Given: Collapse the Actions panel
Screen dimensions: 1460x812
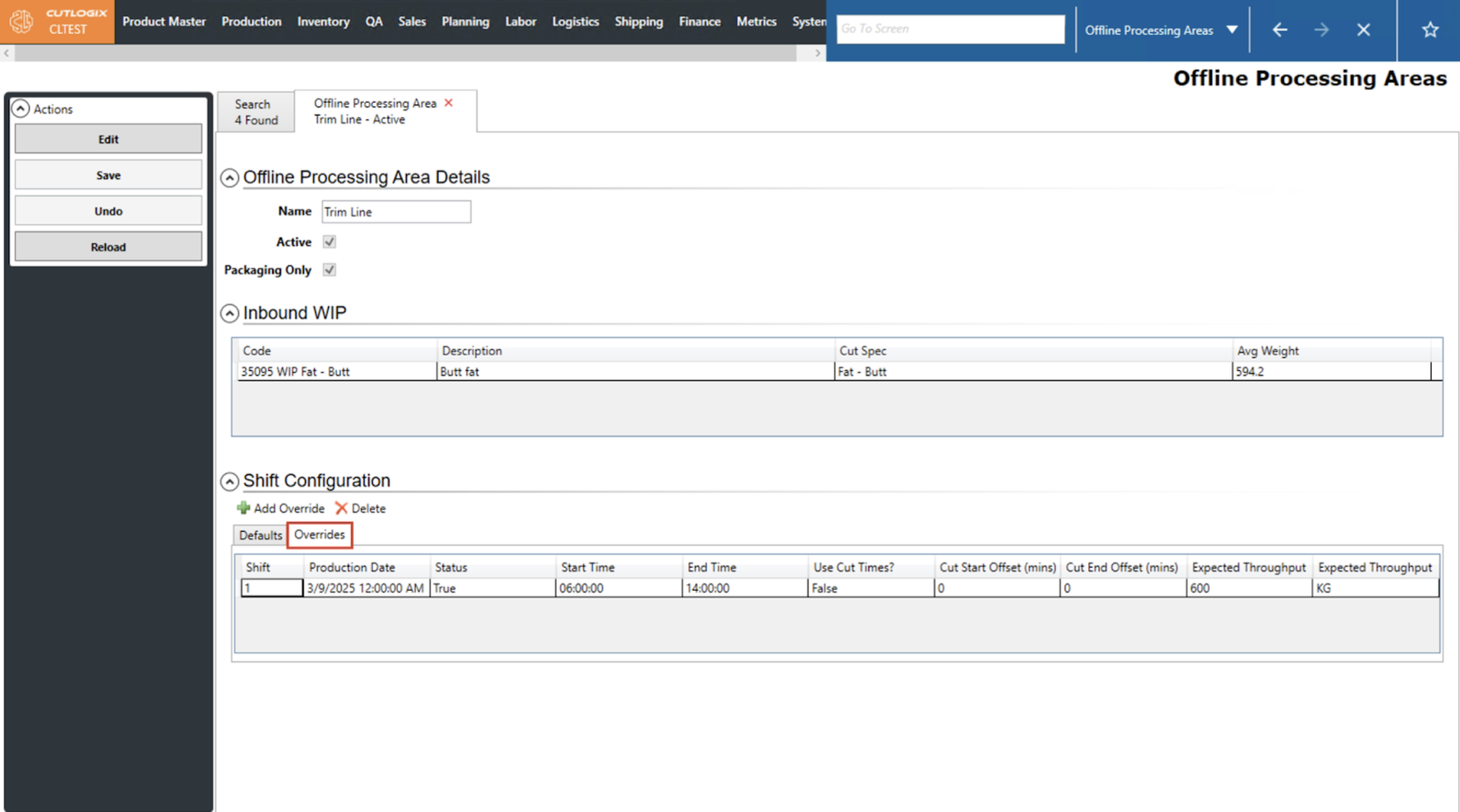Looking at the screenshot, I should (21, 109).
